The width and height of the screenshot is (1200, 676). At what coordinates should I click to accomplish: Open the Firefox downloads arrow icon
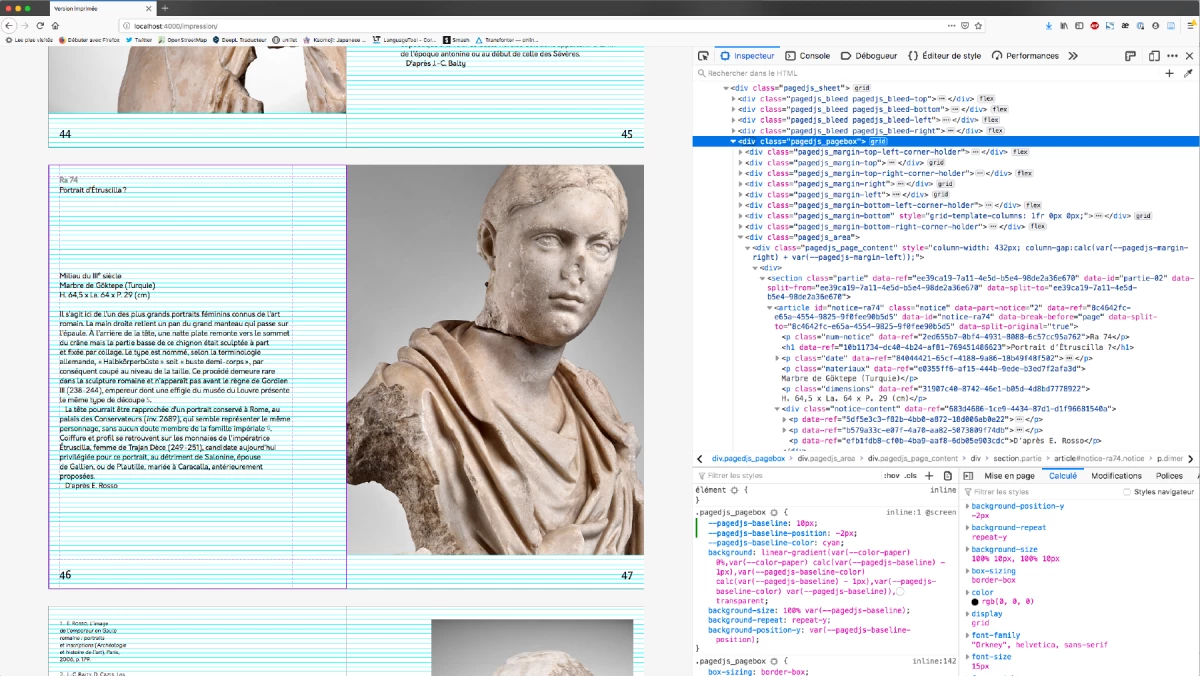pyautogui.click(x=1048, y=25)
